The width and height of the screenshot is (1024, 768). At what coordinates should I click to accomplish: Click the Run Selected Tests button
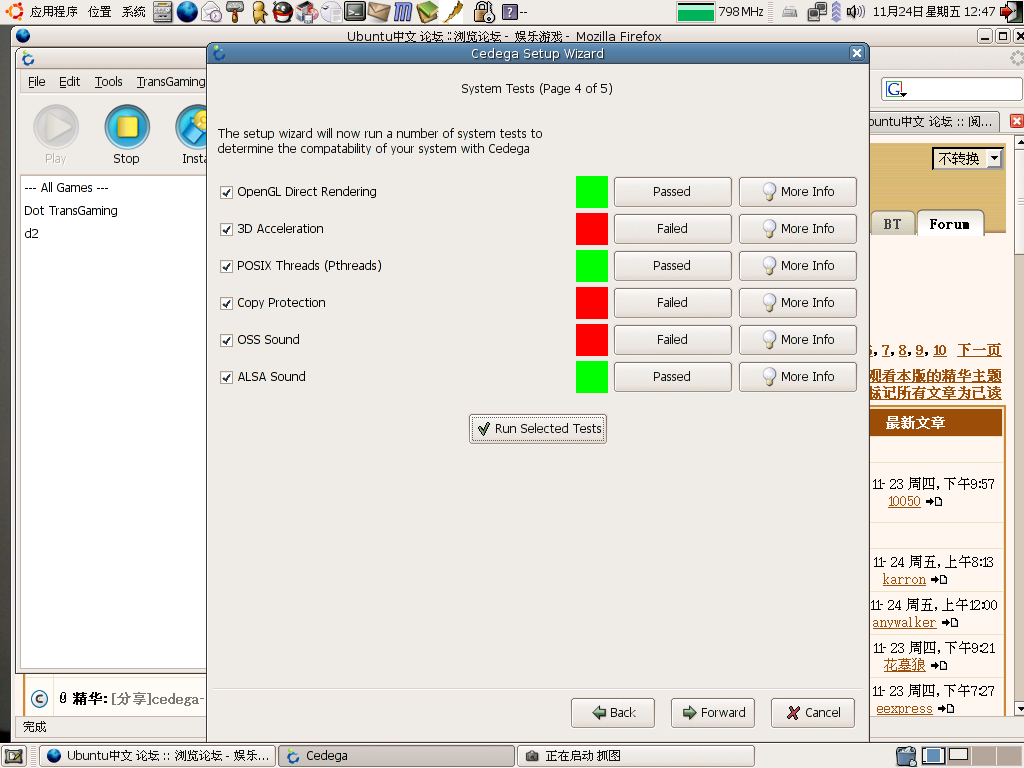(538, 429)
